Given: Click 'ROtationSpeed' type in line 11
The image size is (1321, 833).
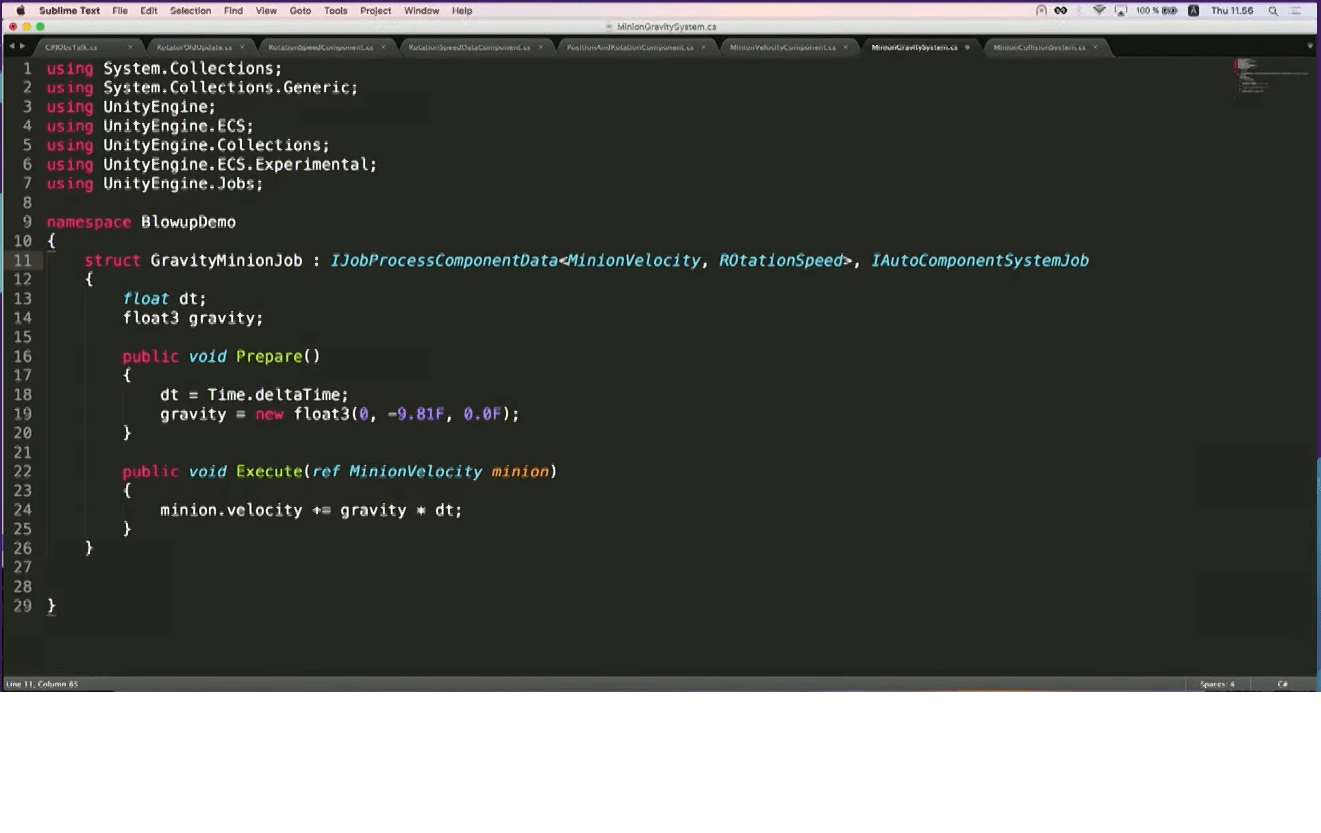Looking at the screenshot, I should pyautogui.click(x=781, y=260).
